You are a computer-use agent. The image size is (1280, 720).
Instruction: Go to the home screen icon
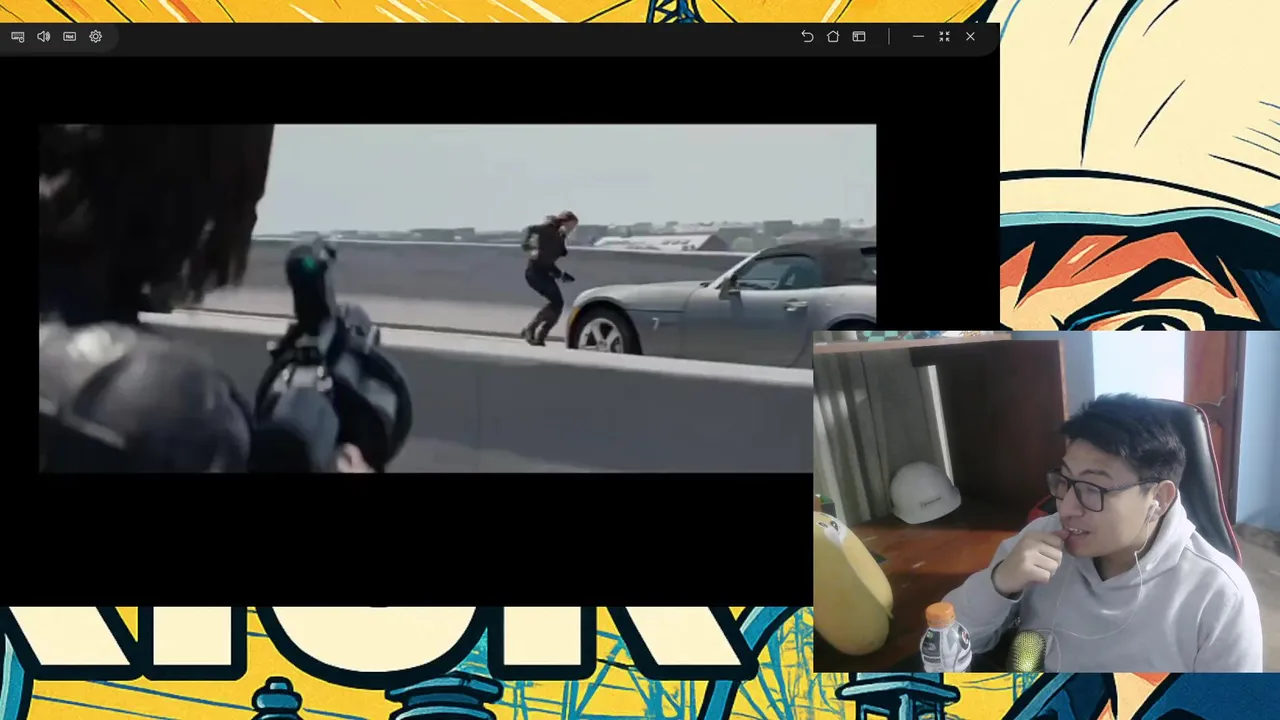tap(833, 36)
